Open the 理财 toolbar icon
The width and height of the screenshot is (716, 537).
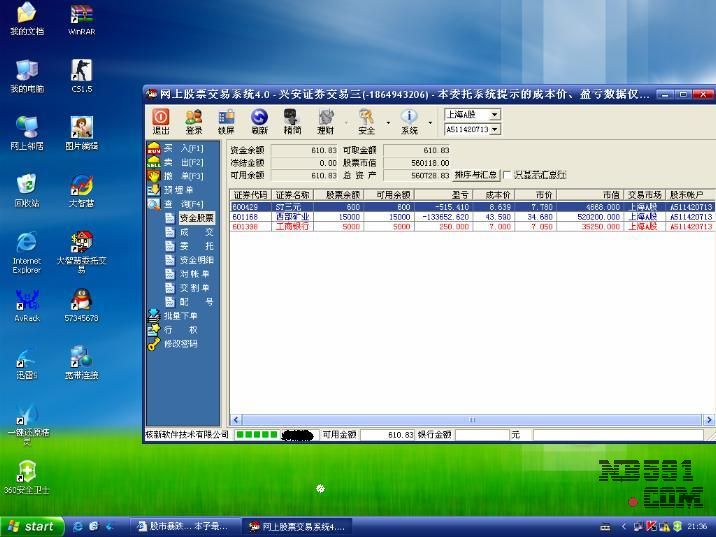pyautogui.click(x=325, y=121)
